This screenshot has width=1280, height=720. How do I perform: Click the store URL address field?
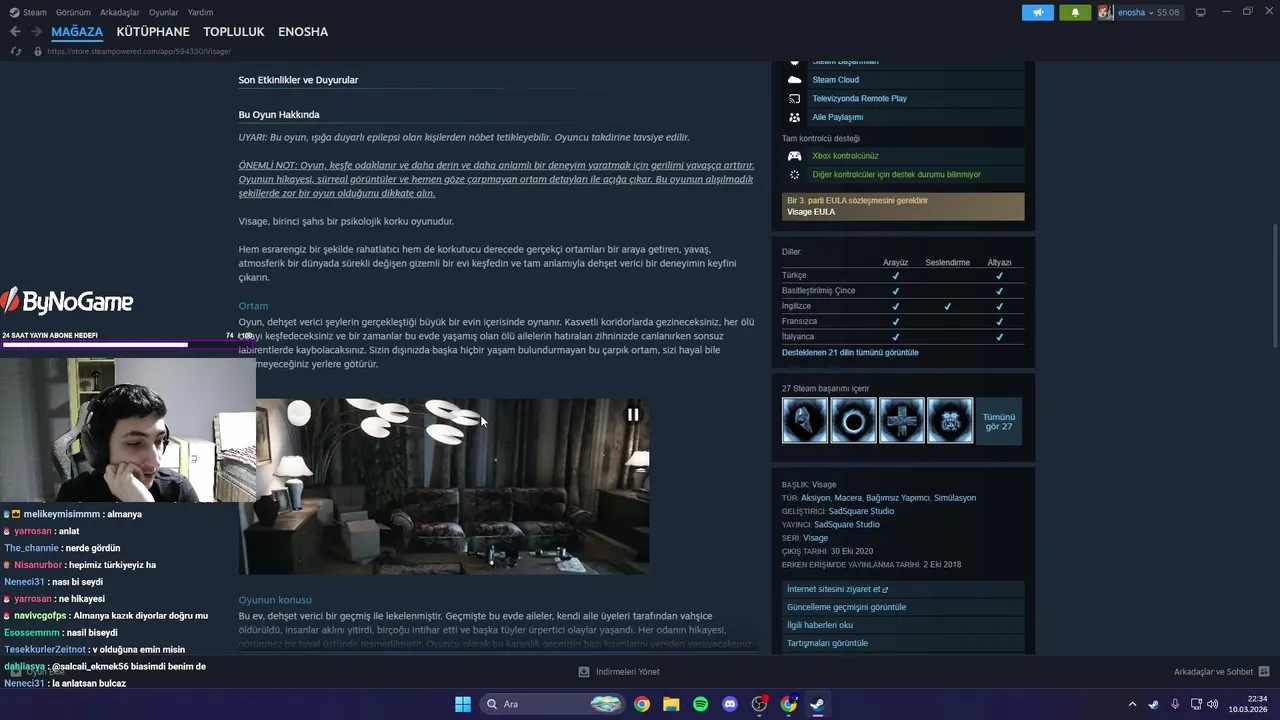[x=140, y=51]
